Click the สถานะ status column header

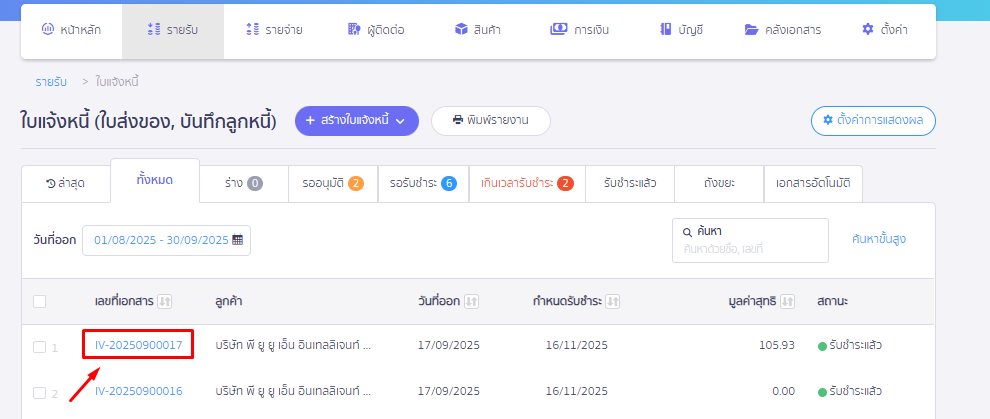(x=833, y=302)
